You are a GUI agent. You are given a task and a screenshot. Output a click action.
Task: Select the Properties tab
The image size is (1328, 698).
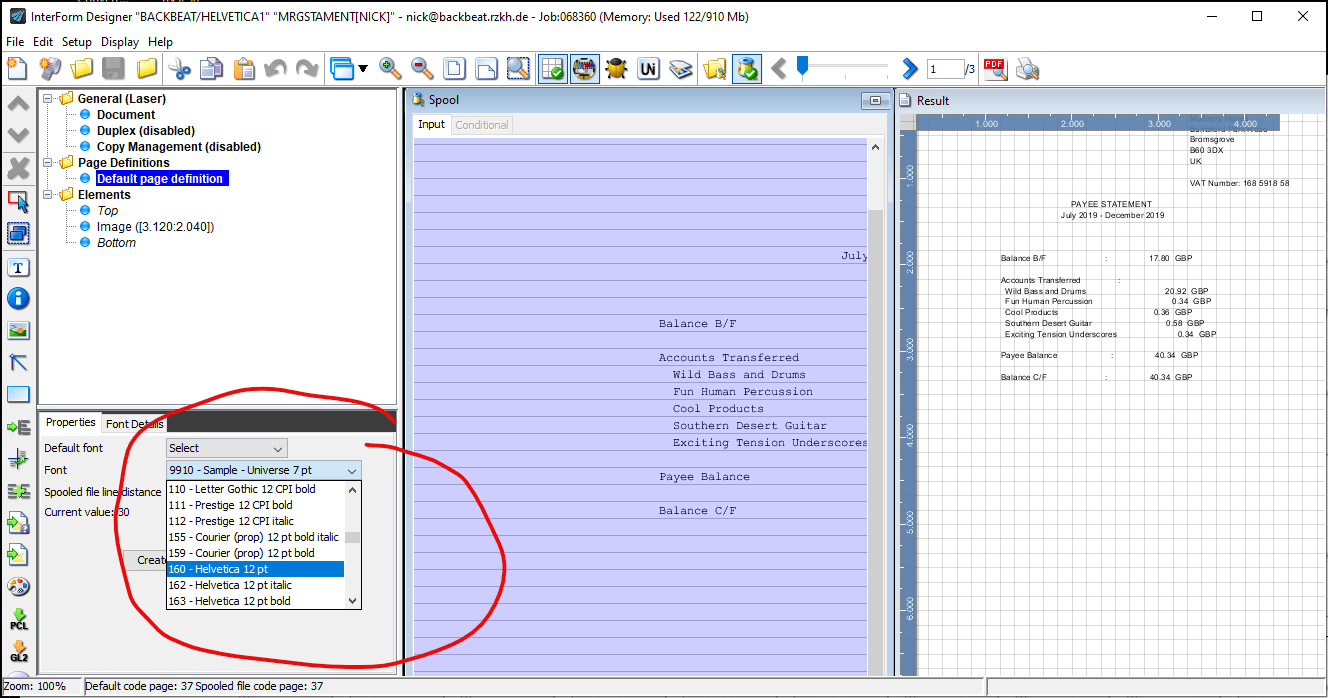click(71, 423)
